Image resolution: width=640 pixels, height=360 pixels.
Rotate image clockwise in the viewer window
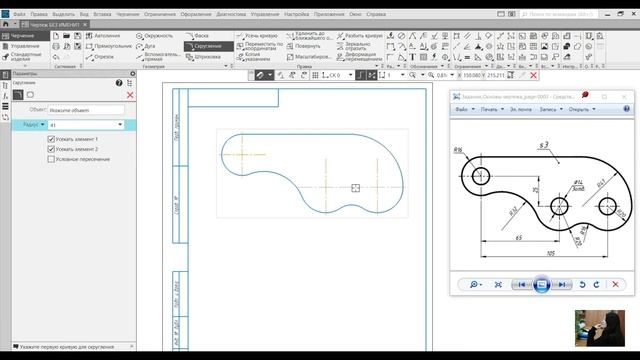click(x=596, y=284)
